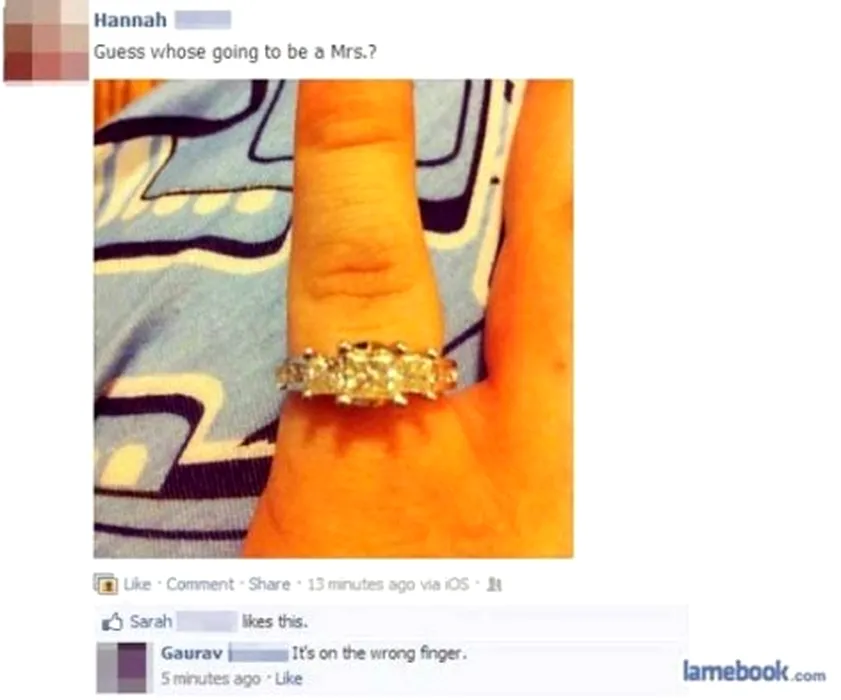Open Gaurav's profile name link

click(191, 653)
